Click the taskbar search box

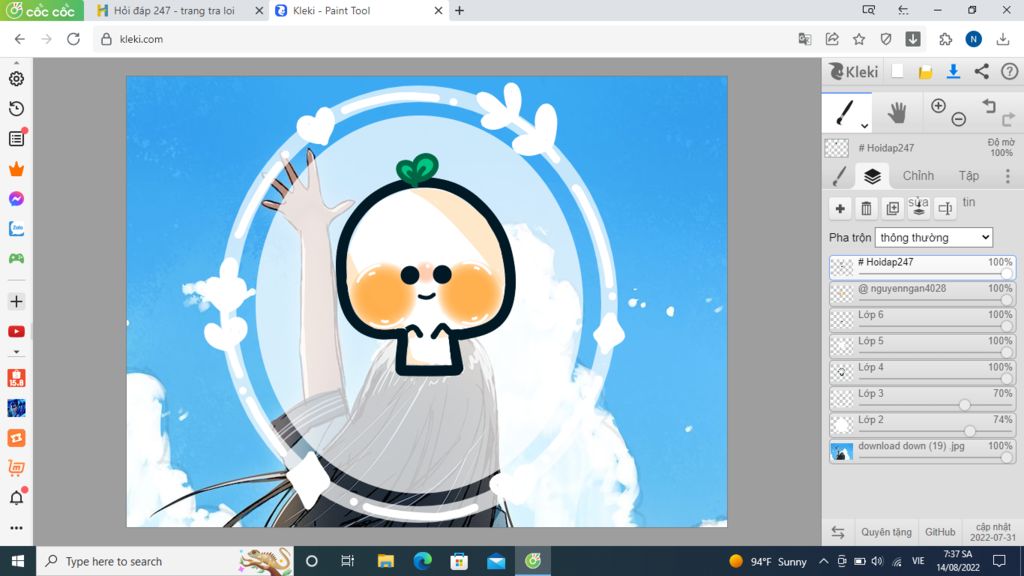pos(165,561)
